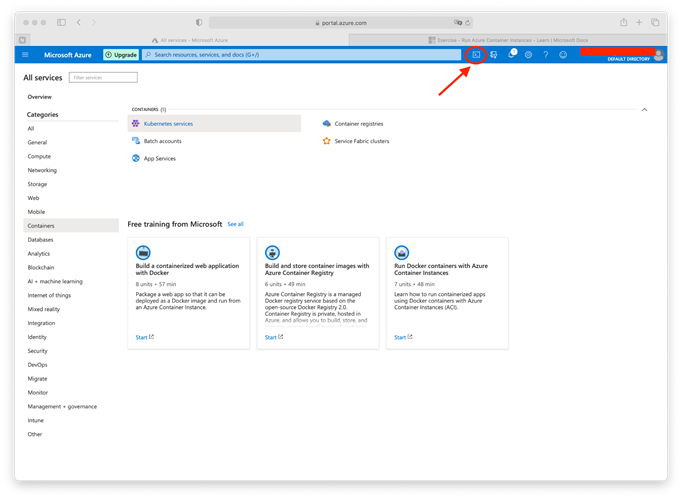Select AI + machine learning category
This screenshot has width=682, height=499.
pyautogui.click(x=55, y=281)
